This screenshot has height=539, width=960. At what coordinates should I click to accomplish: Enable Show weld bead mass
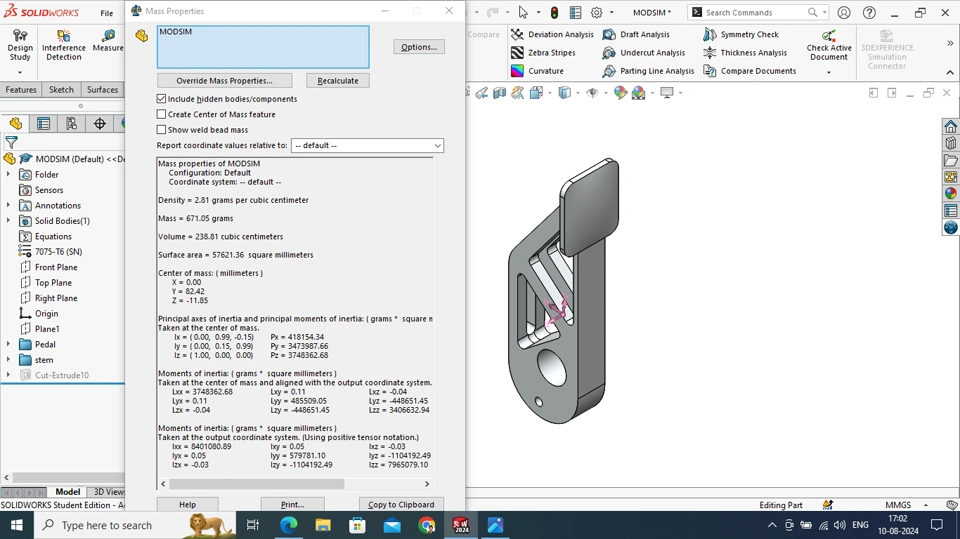tap(162, 130)
